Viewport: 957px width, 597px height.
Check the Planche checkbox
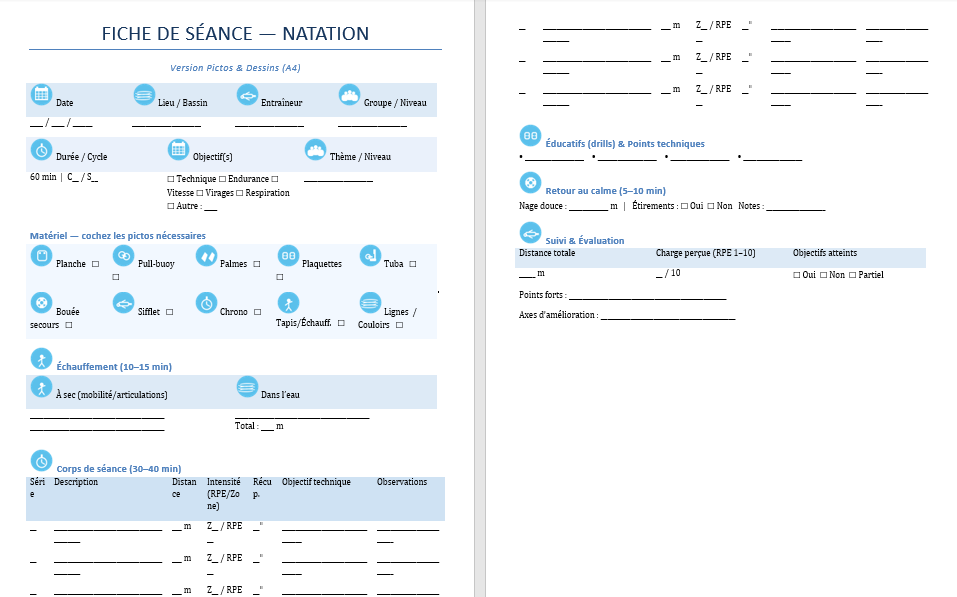[95, 264]
